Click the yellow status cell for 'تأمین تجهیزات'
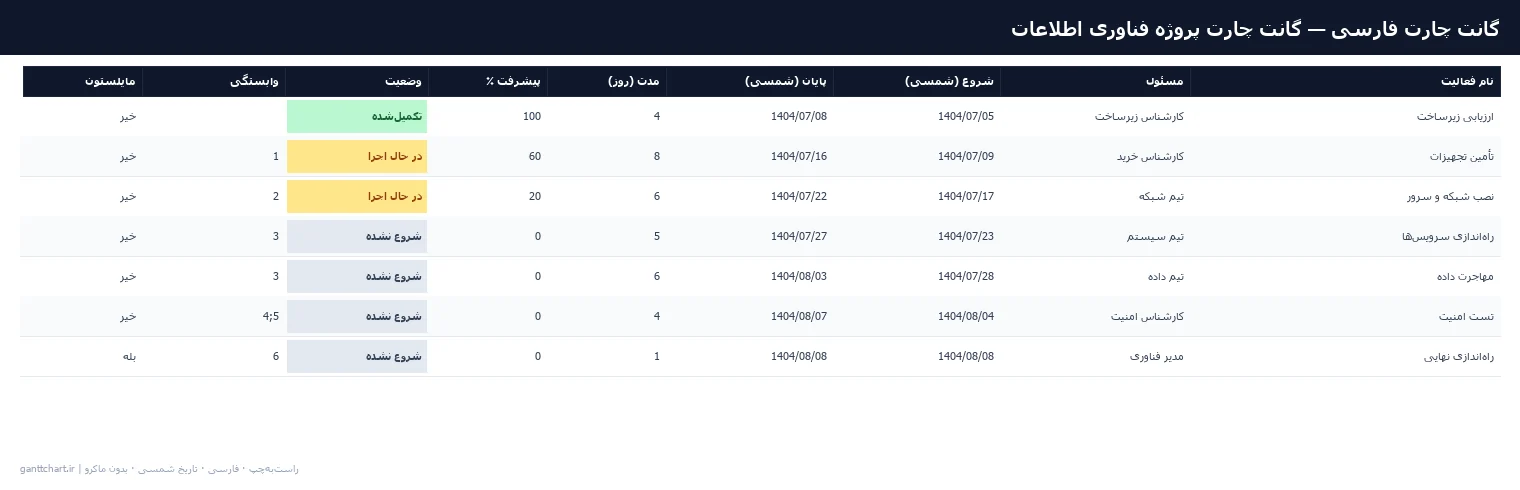This screenshot has width=1520, height=490. [x=357, y=157]
